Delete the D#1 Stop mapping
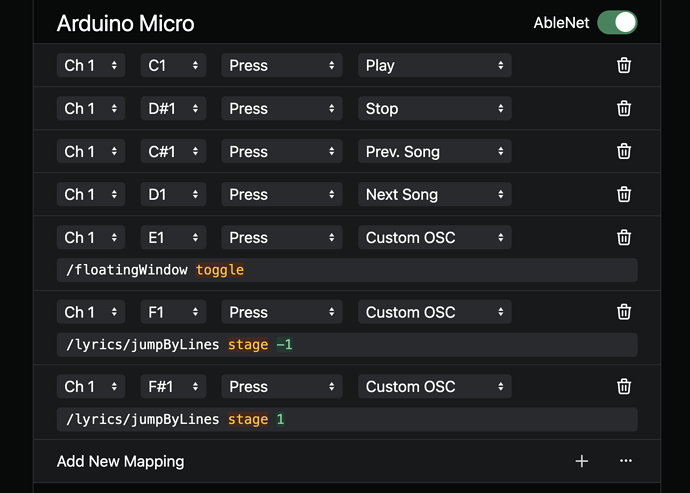The height and width of the screenshot is (493, 690). pyautogui.click(x=624, y=108)
